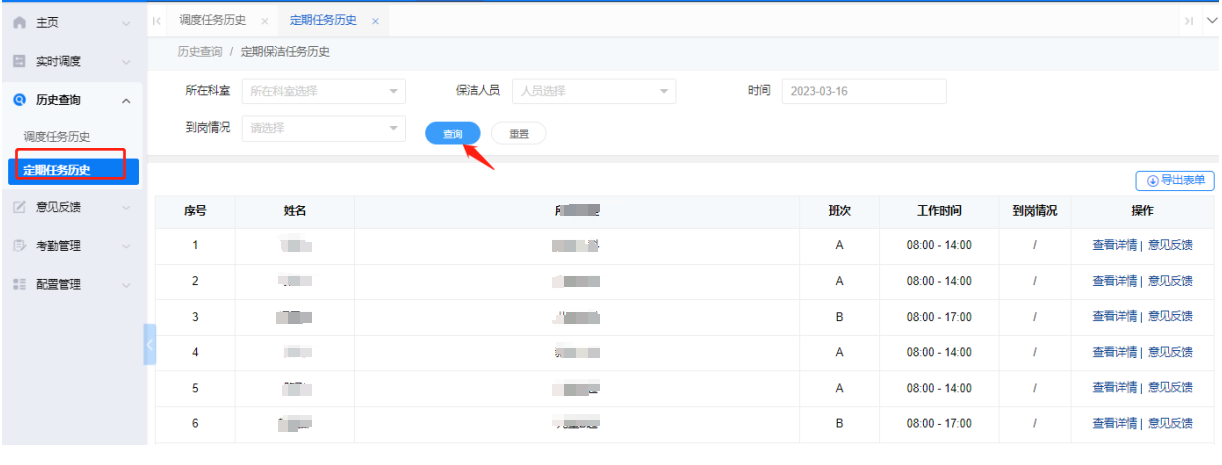Click 查看详情 in row 6

[x=1114, y=423]
